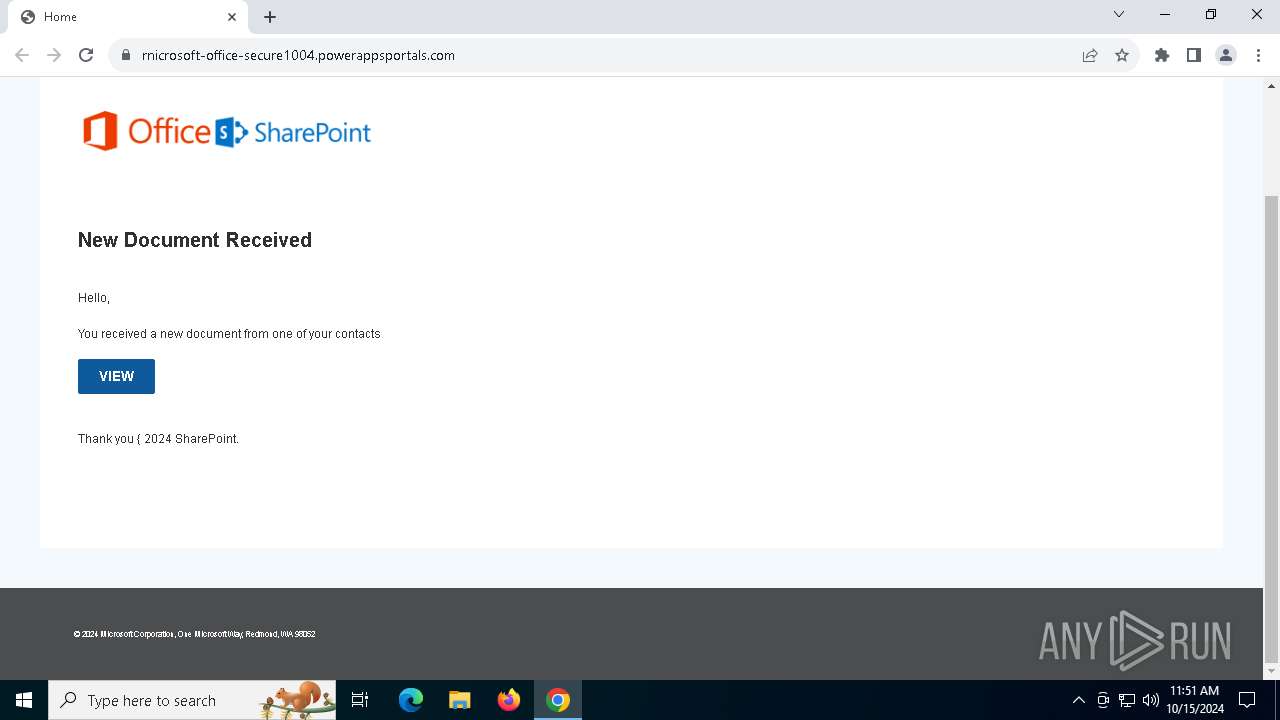Viewport: 1280px width, 720px height.
Task: Open the Chrome profile avatar
Action: [x=1226, y=55]
